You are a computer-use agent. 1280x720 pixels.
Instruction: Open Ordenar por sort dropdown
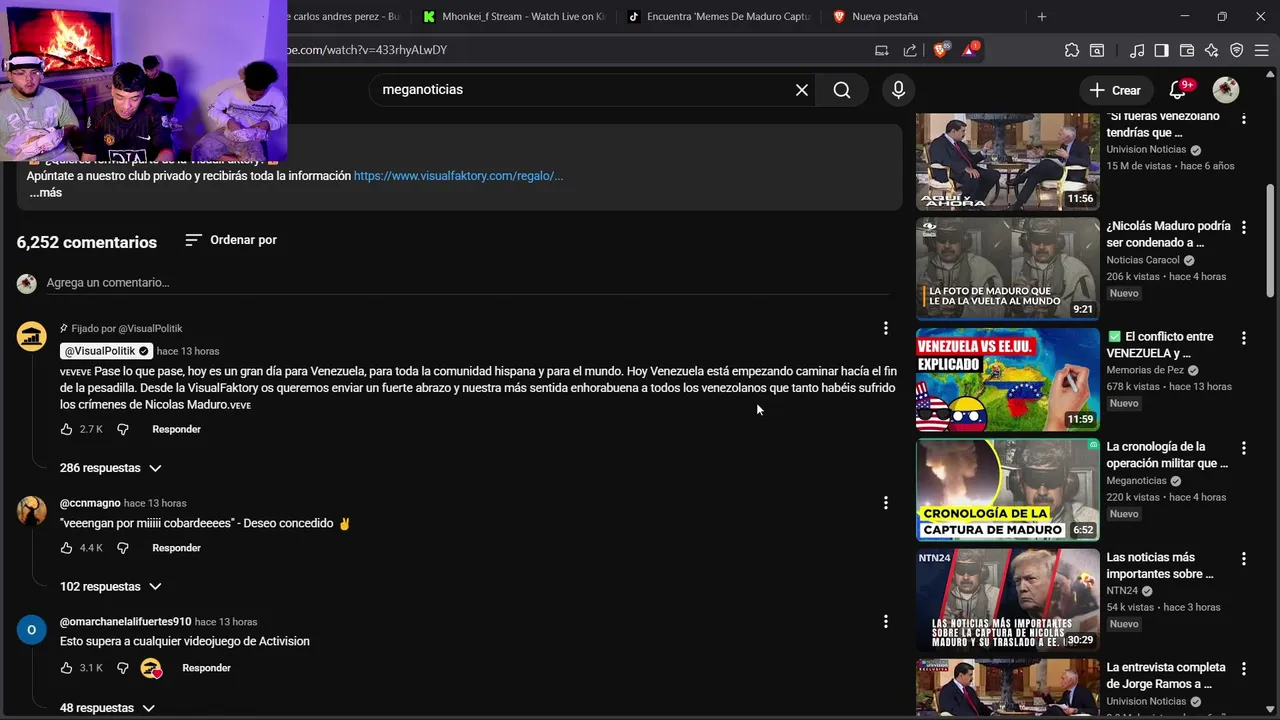231,240
